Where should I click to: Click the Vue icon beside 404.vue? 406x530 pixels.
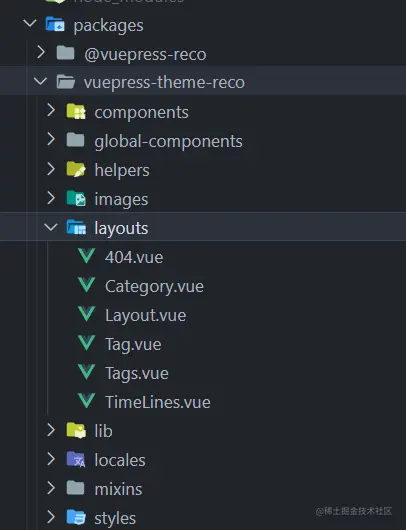coord(87,256)
